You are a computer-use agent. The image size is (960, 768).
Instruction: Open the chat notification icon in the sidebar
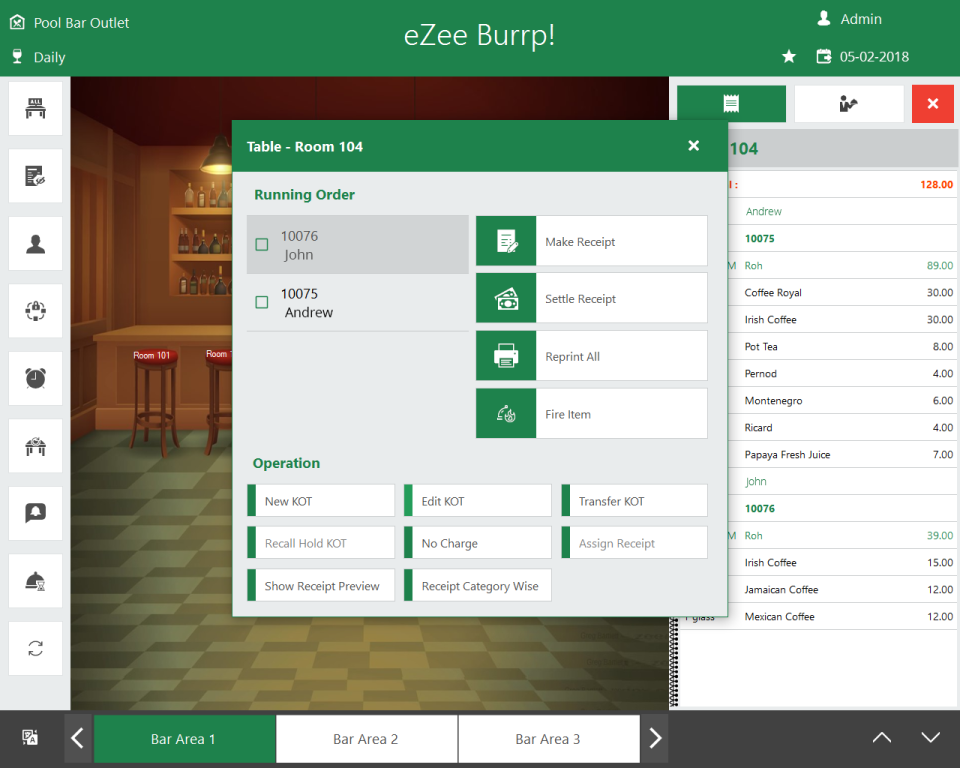[x=35, y=513]
